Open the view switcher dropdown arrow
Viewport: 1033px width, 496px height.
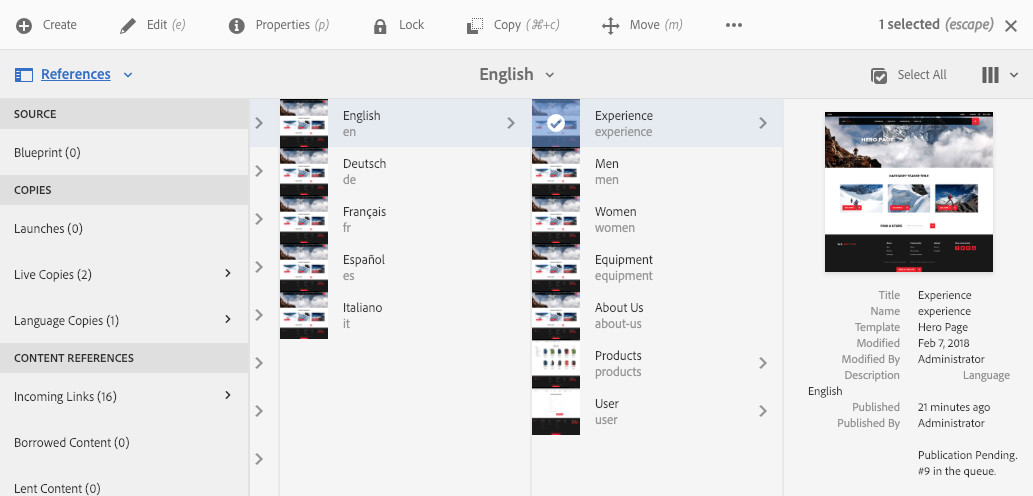tap(1014, 75)
